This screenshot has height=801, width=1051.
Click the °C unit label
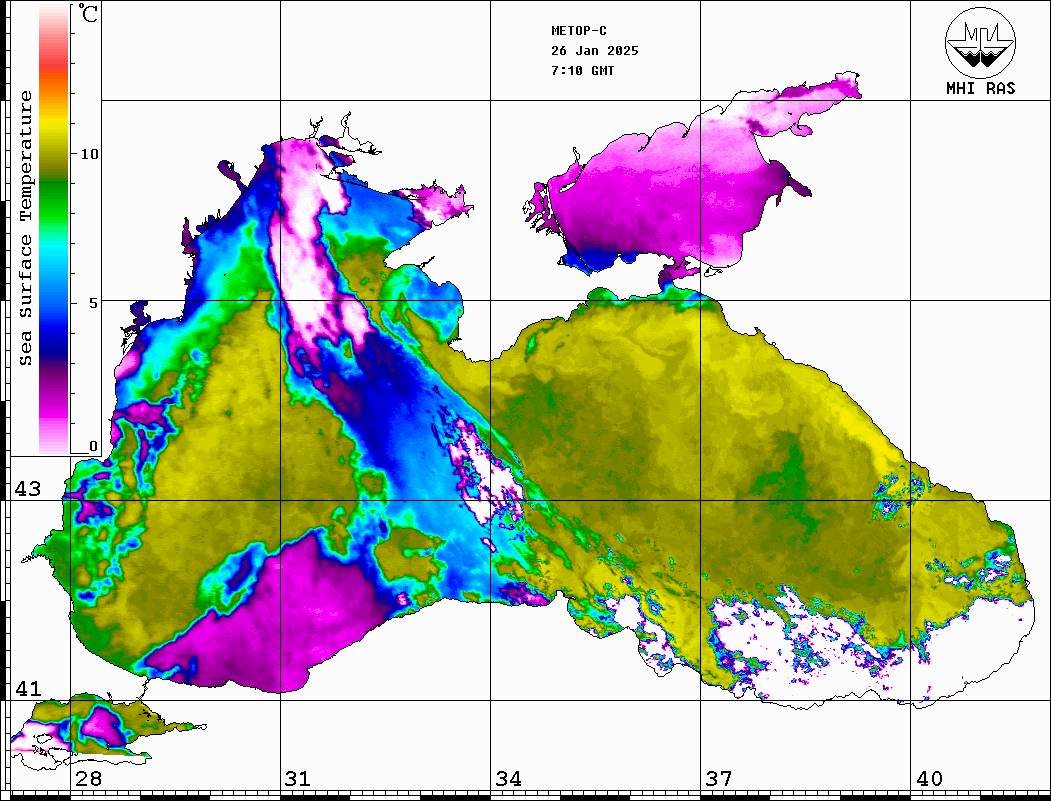click(88, 13)
